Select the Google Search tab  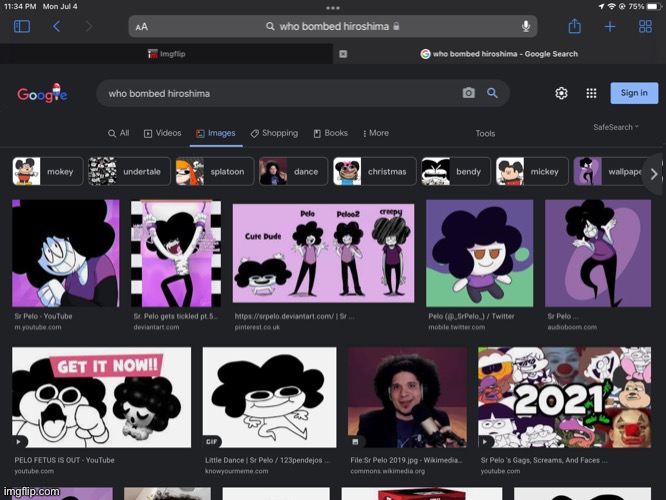499,54
